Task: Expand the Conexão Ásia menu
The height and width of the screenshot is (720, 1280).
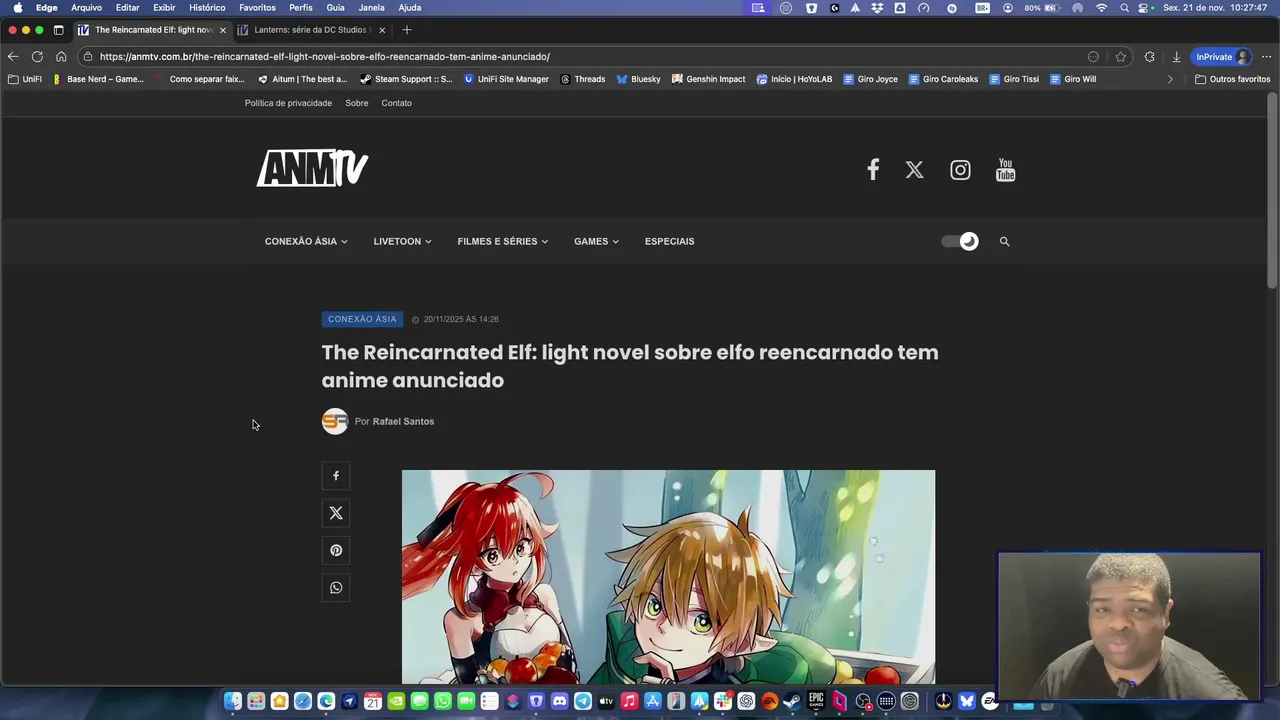Action: click(x=306, y=241)
